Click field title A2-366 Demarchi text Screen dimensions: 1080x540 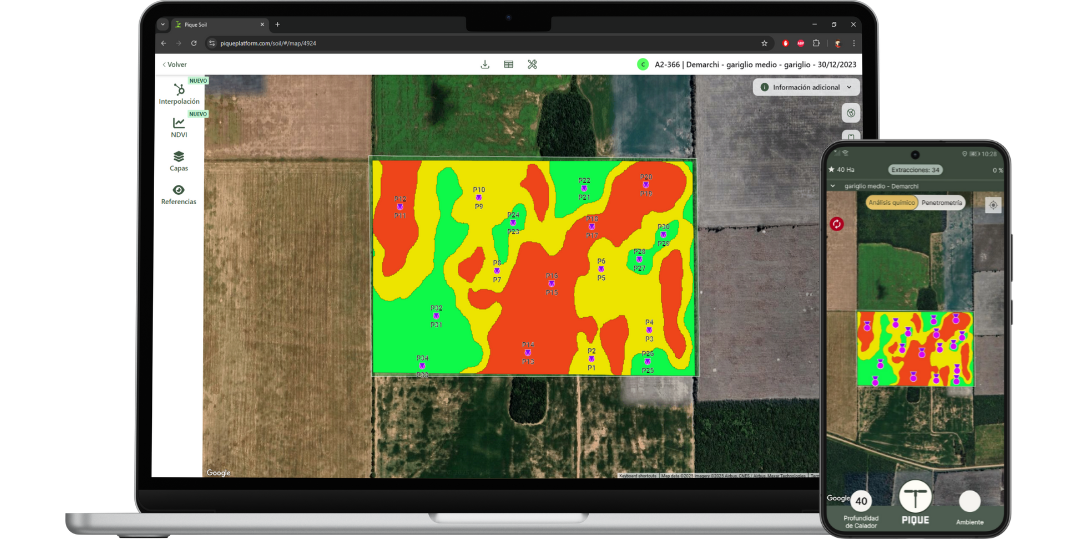point(756,65)
